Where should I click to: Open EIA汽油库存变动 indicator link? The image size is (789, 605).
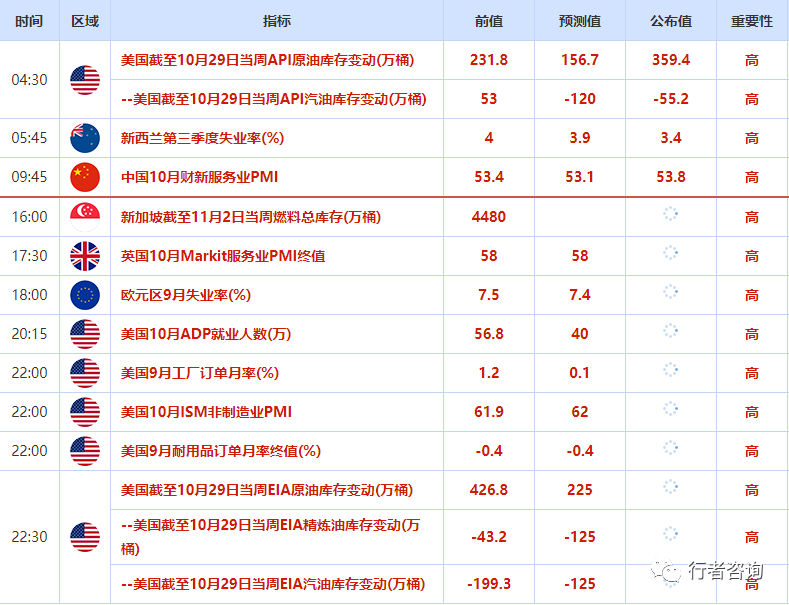(273, 584)
